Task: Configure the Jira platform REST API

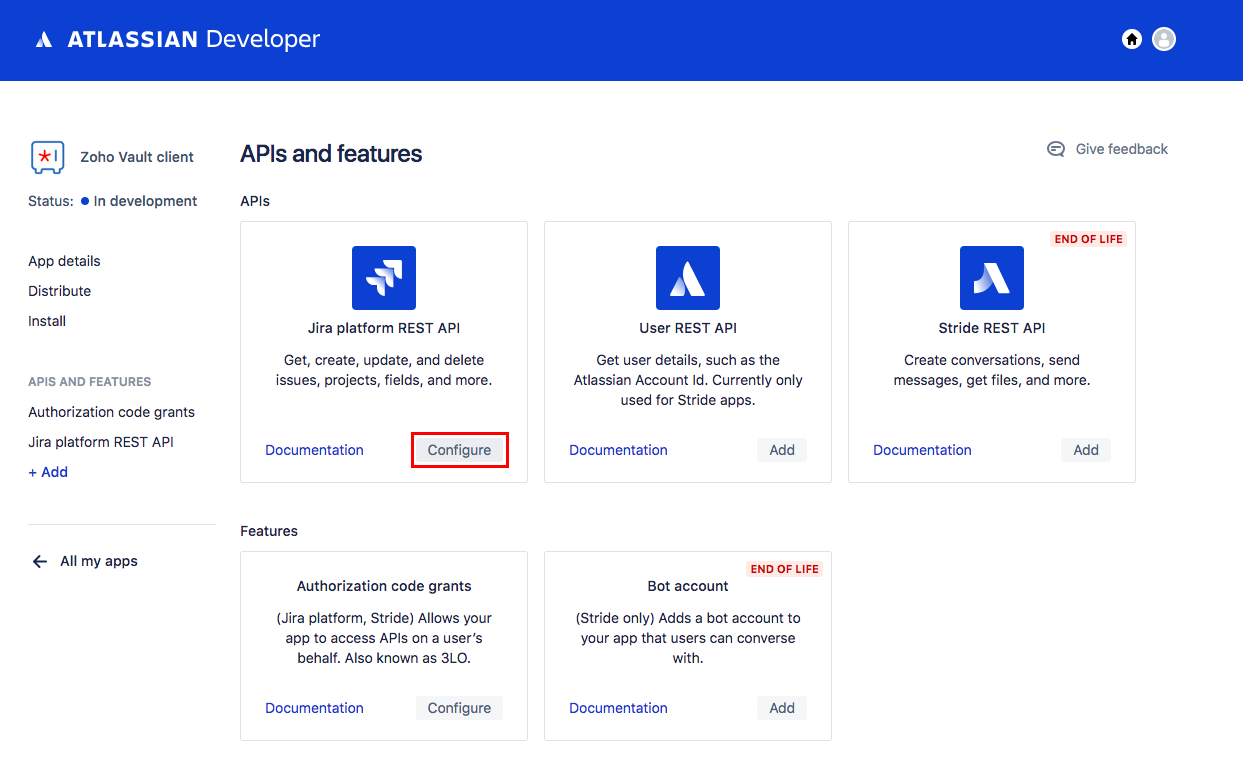Action: tap(459, 450)
